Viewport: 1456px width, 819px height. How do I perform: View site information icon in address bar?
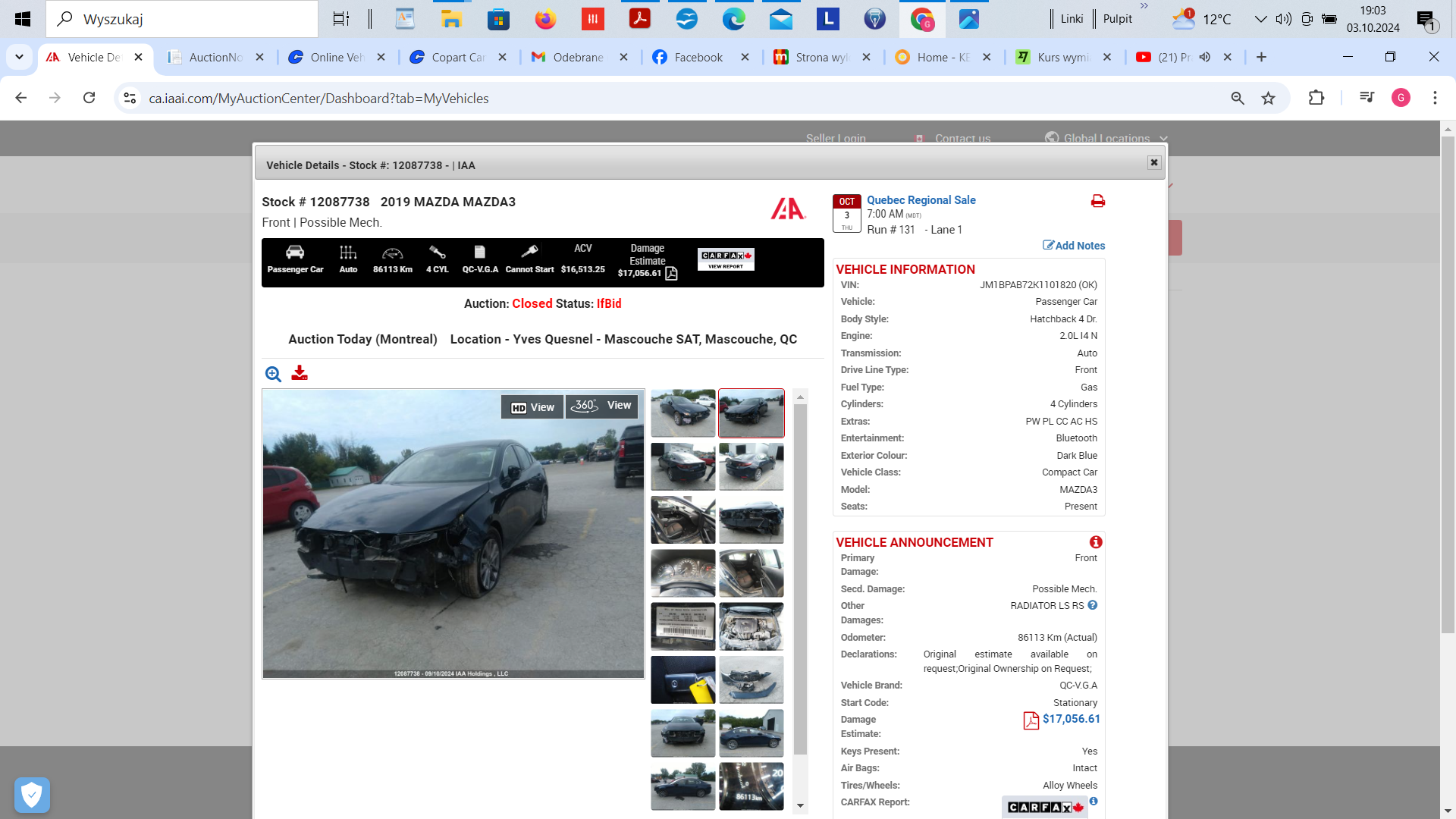(x=130, y=98)
